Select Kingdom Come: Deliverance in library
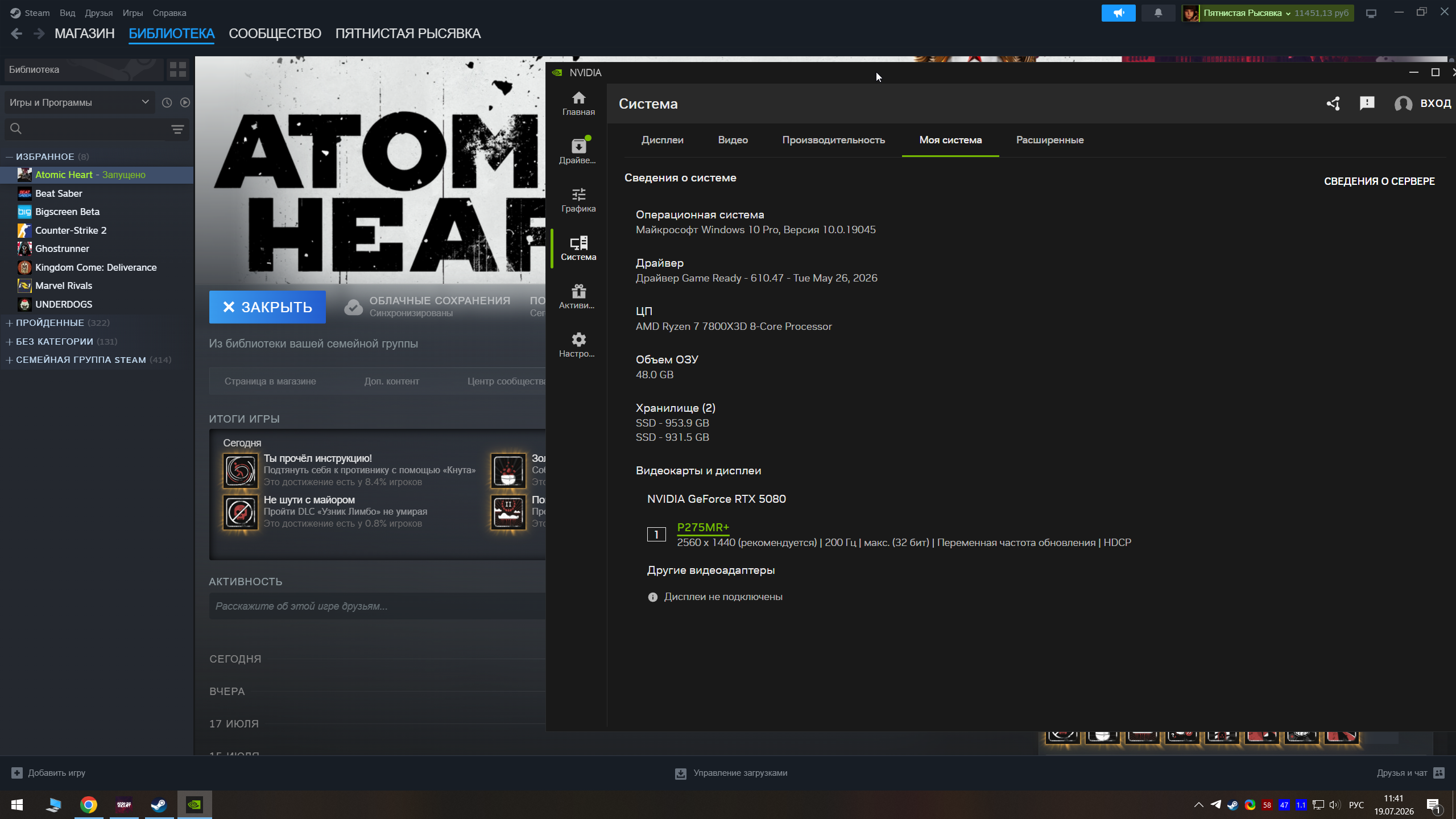 click(97, 267)
